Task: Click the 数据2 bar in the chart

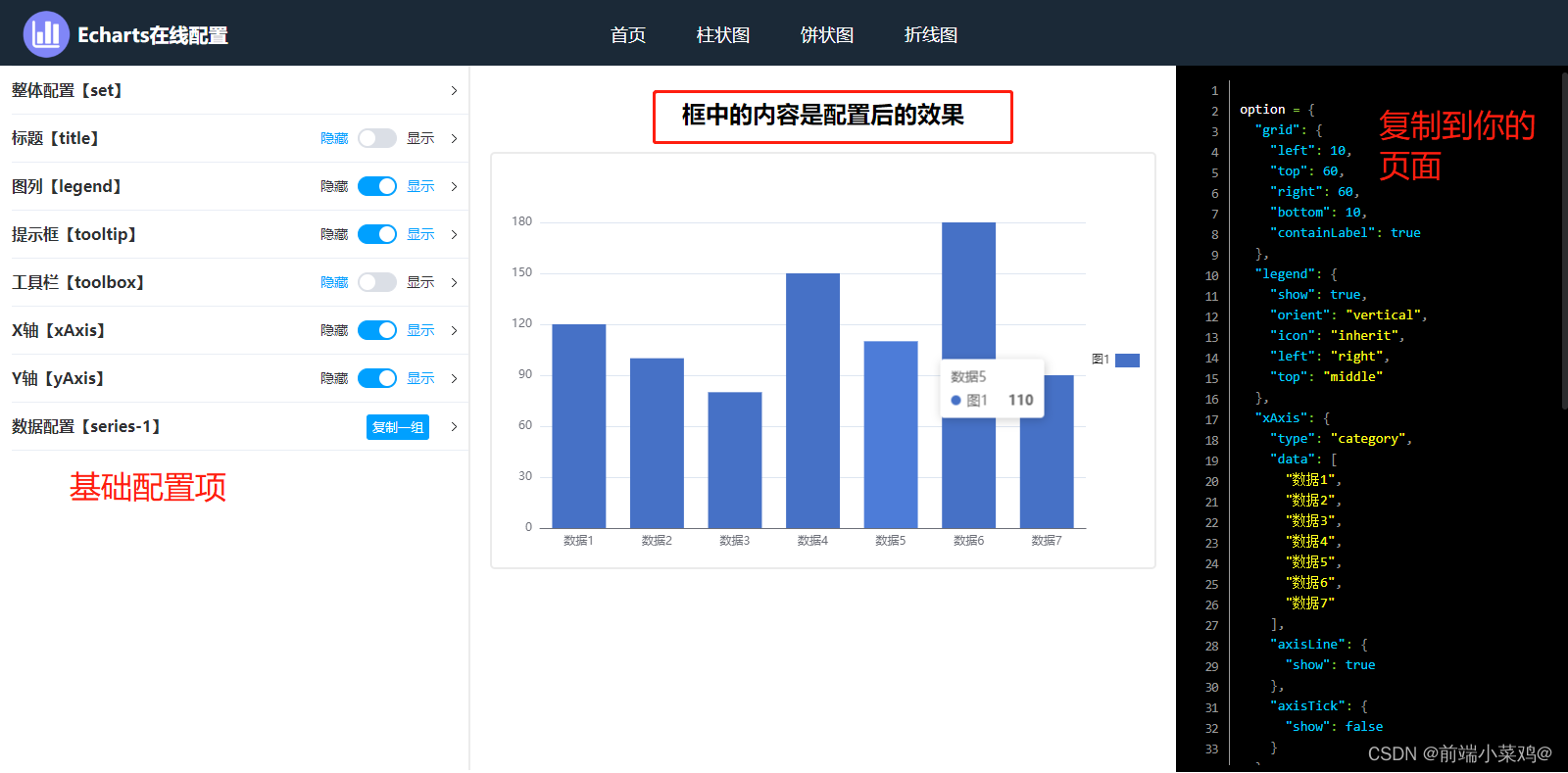Action: tap(657, 443)
